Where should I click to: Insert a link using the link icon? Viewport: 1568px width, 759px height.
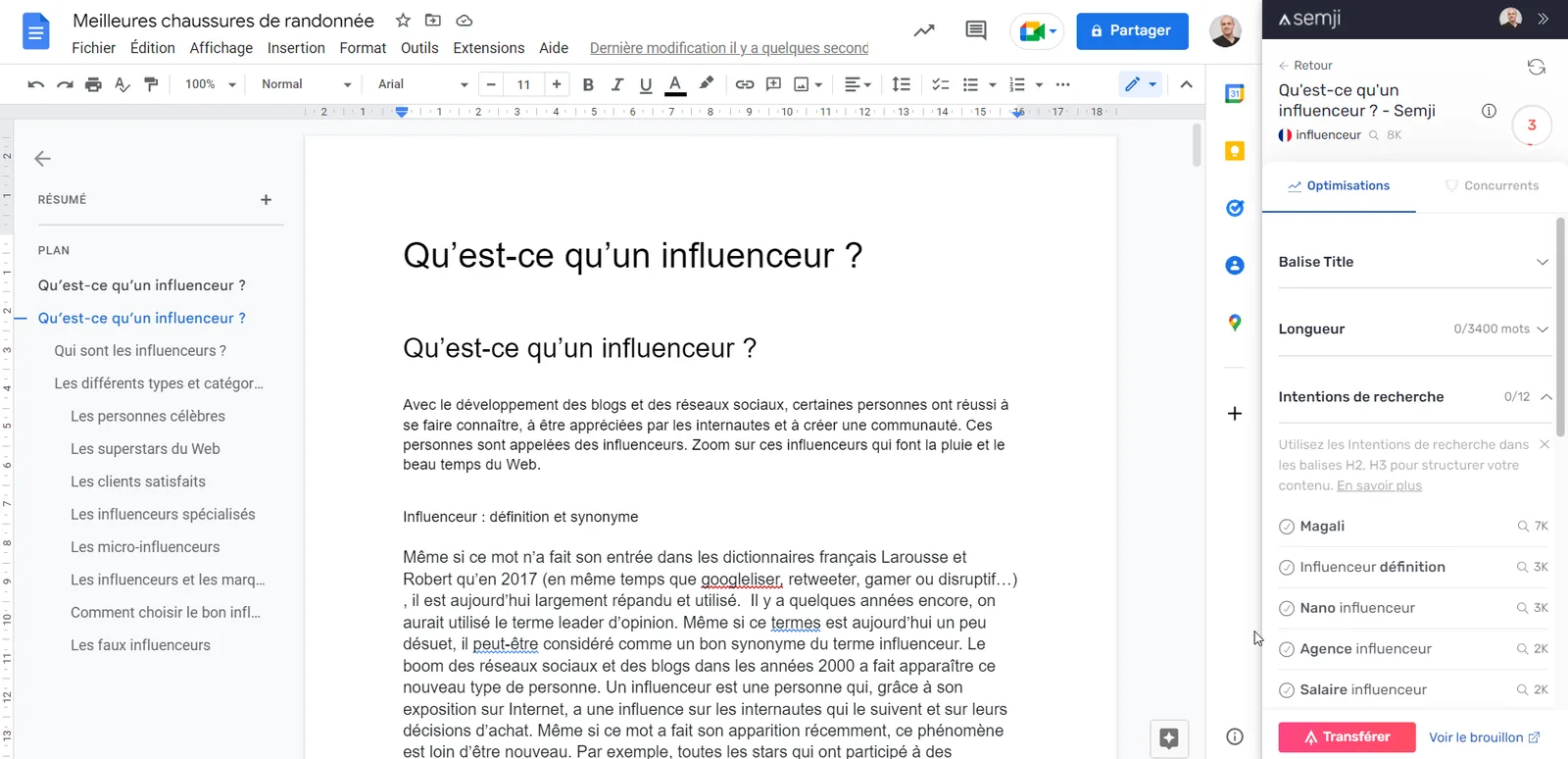point(745,84)
